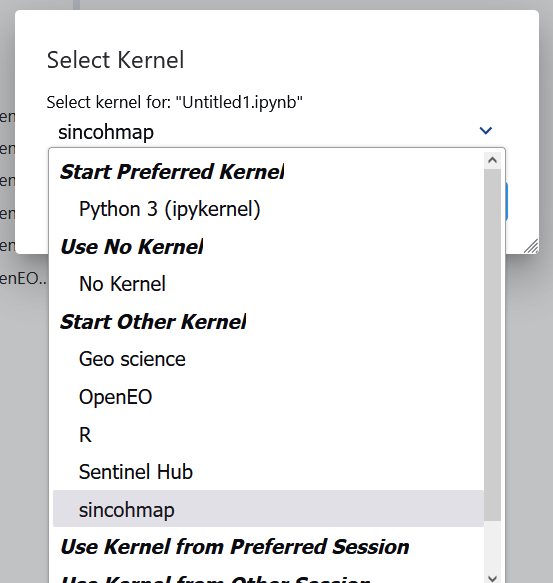This screenshot has width=553, height=583.
Task: Click the kernel dropdown chevron arrow
Action: [486, 131]
